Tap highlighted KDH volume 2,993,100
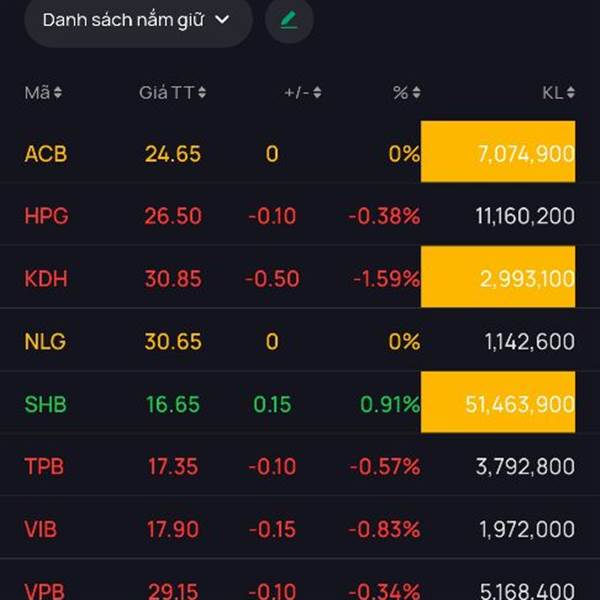The width and height of the screenshot is (600, 600). [498, 277]
